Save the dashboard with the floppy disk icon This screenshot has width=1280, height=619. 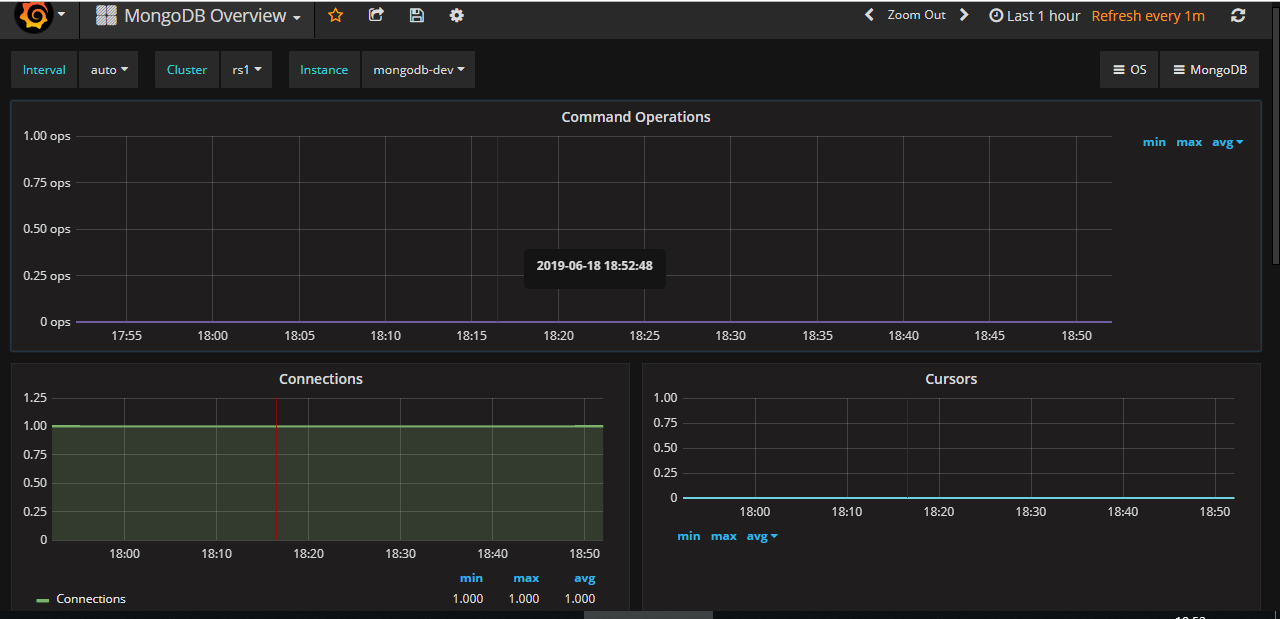coord(417,15)
